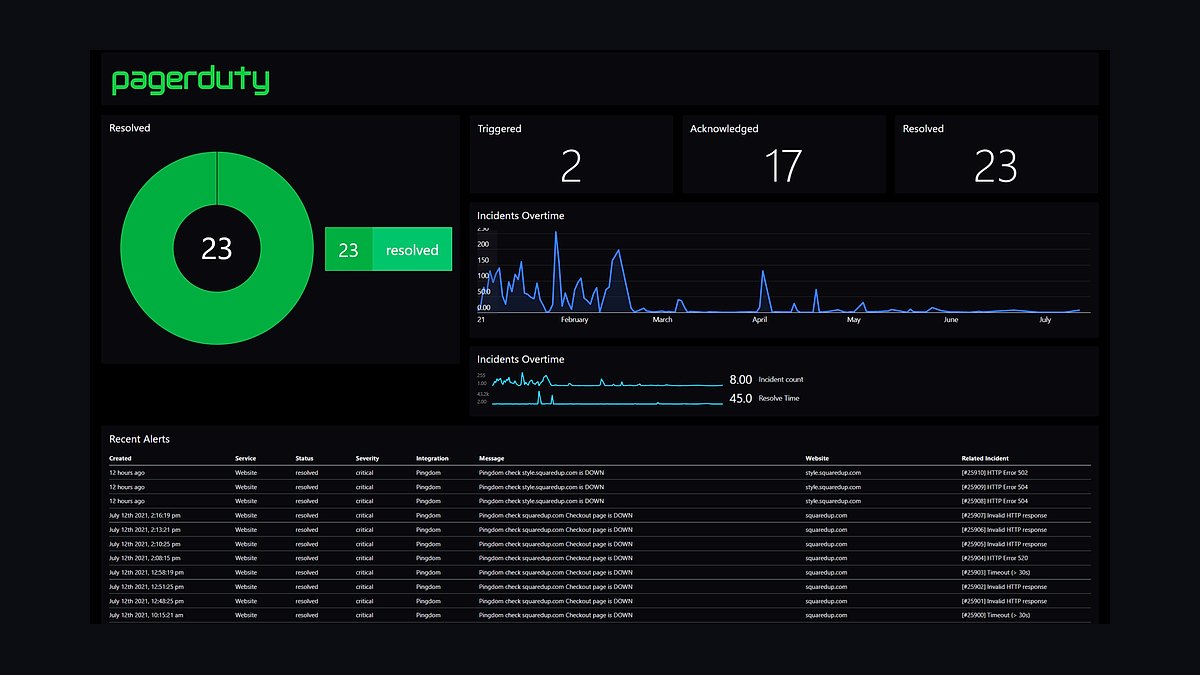
Task: Select the July 12th 2021, 2:16:19 pm timestamp
Action: (145, 516)
